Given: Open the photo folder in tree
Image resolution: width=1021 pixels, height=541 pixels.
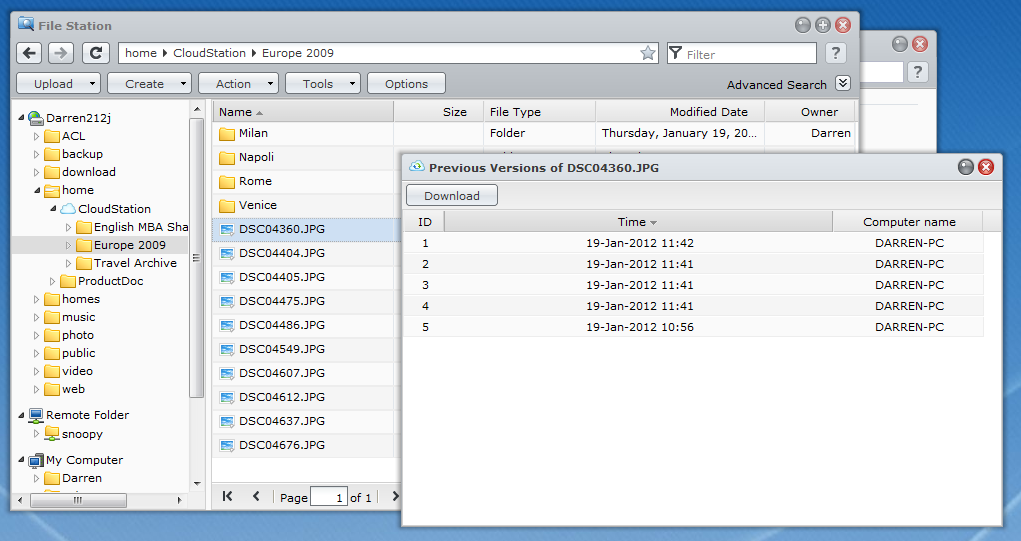Looking at the screenshot, I should (69, 335).
